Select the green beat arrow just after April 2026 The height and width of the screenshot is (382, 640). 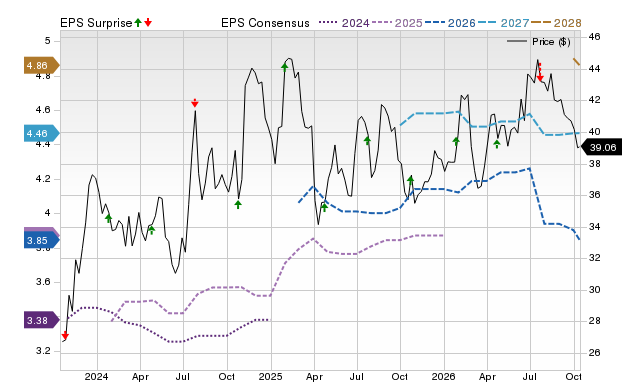pyautogui.click(x=497, y=144)
